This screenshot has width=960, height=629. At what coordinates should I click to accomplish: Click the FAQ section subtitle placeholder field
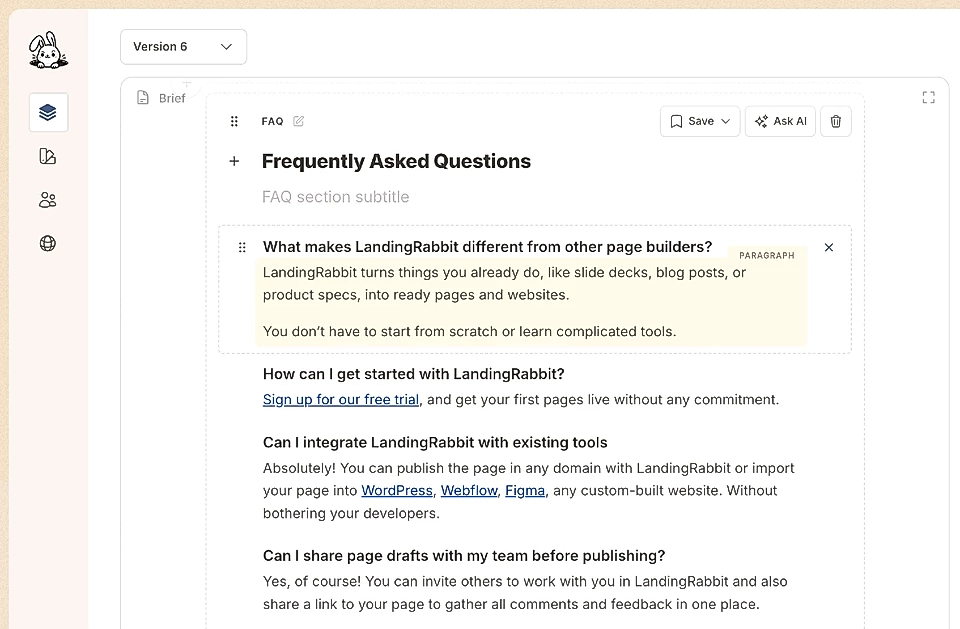pos(335,196)
